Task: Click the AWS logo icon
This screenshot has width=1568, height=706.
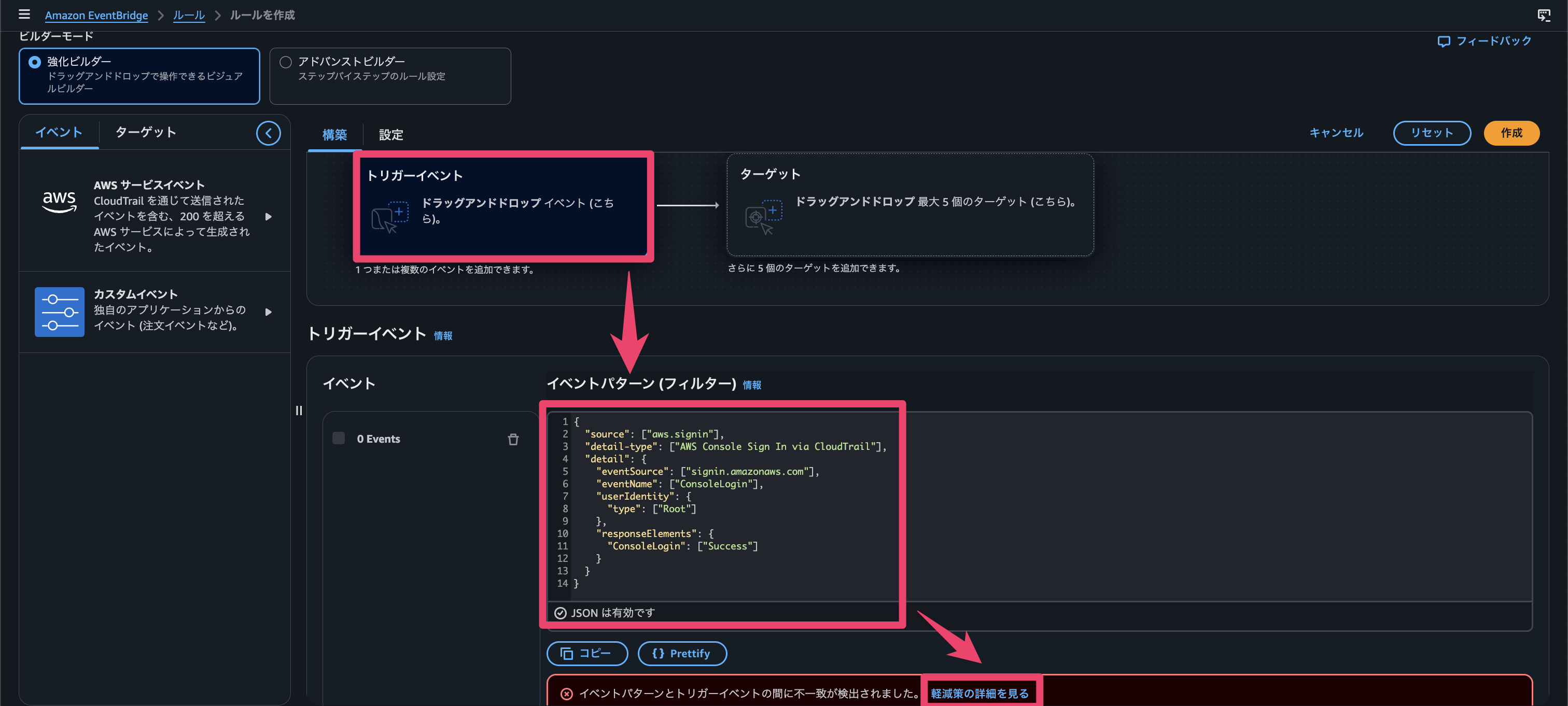Action: pyautogui.click(x=59, y=202)
